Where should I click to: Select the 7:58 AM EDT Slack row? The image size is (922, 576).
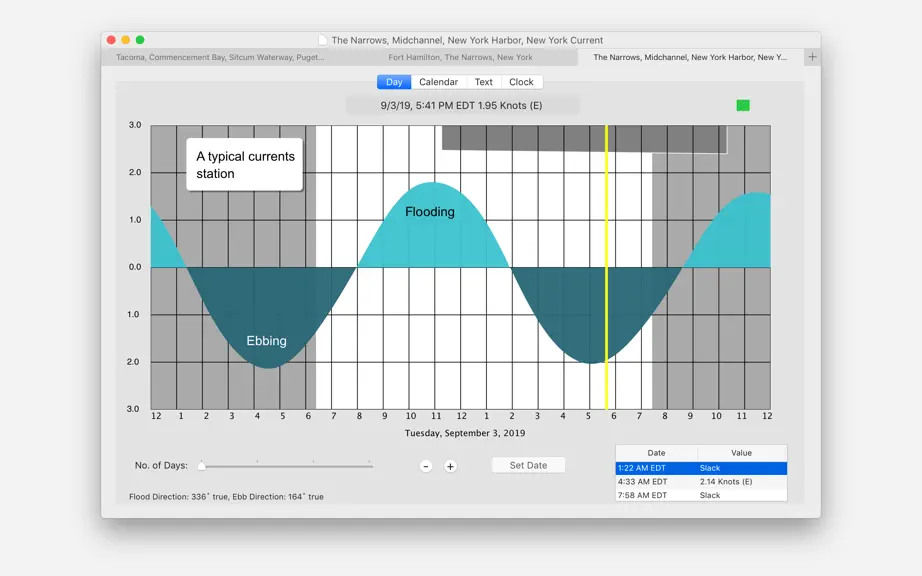pos(701,495)
